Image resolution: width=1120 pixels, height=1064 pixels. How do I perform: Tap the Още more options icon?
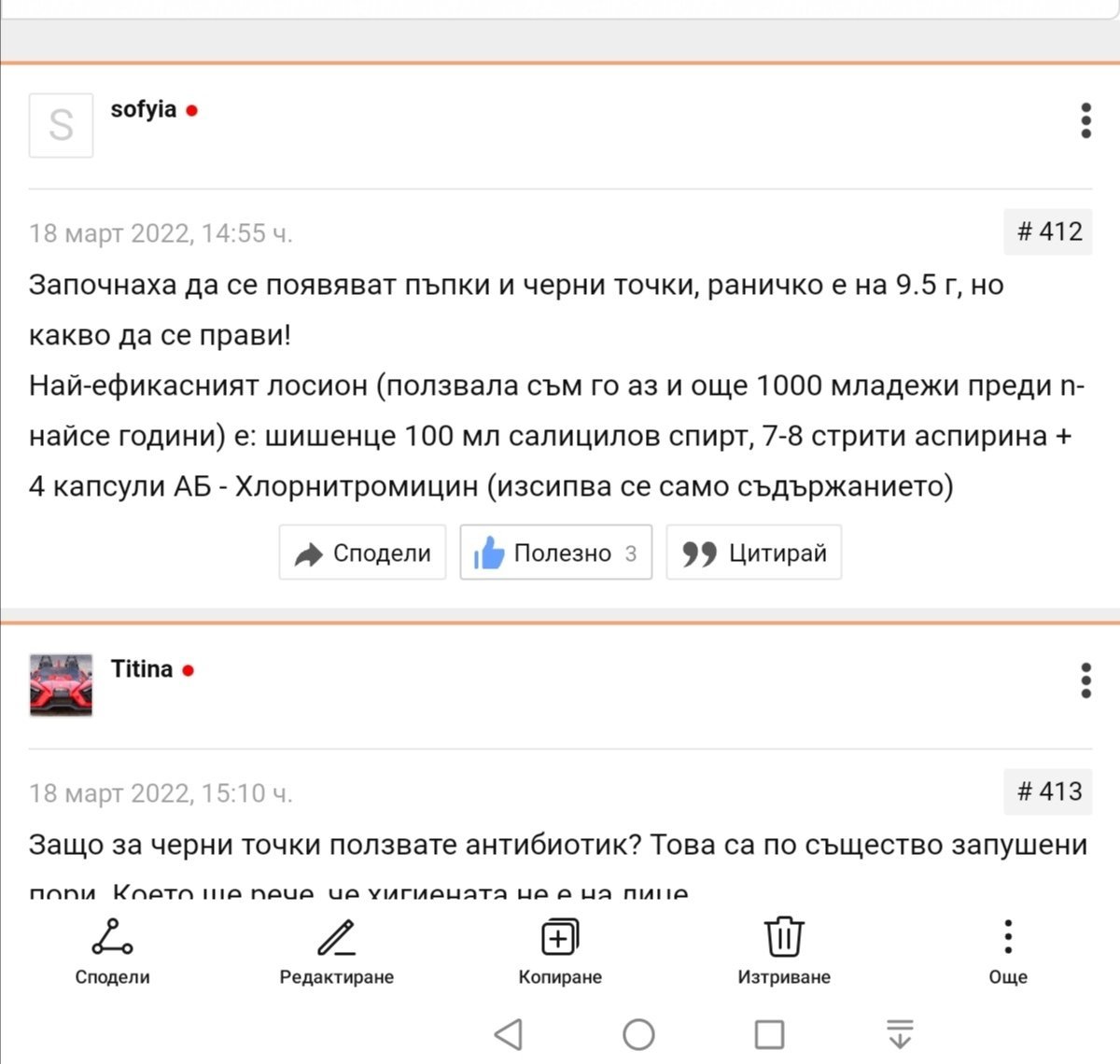[x=1008, y=936]
